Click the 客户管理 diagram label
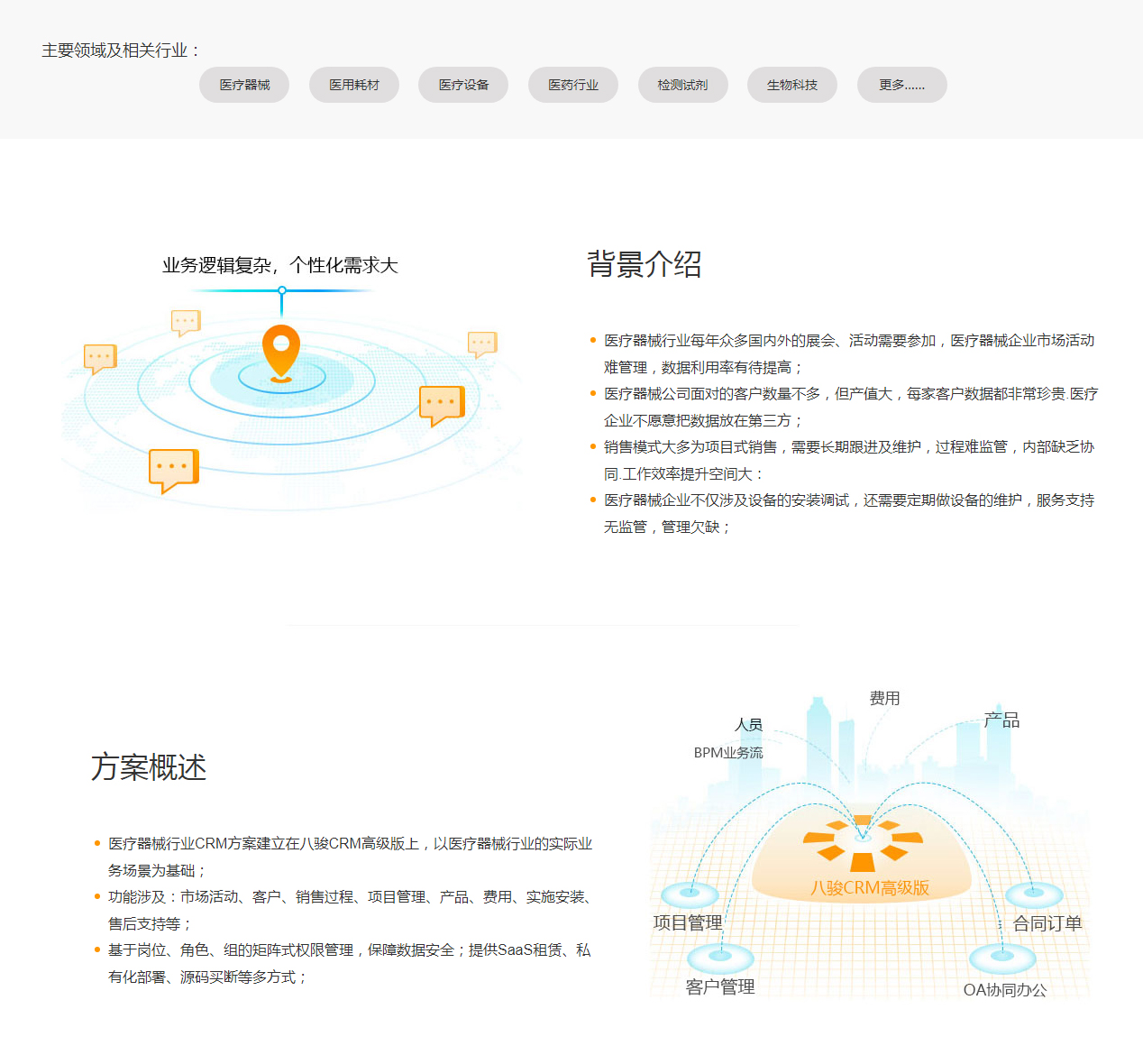1143x1064 pixels. pos(720,986)
